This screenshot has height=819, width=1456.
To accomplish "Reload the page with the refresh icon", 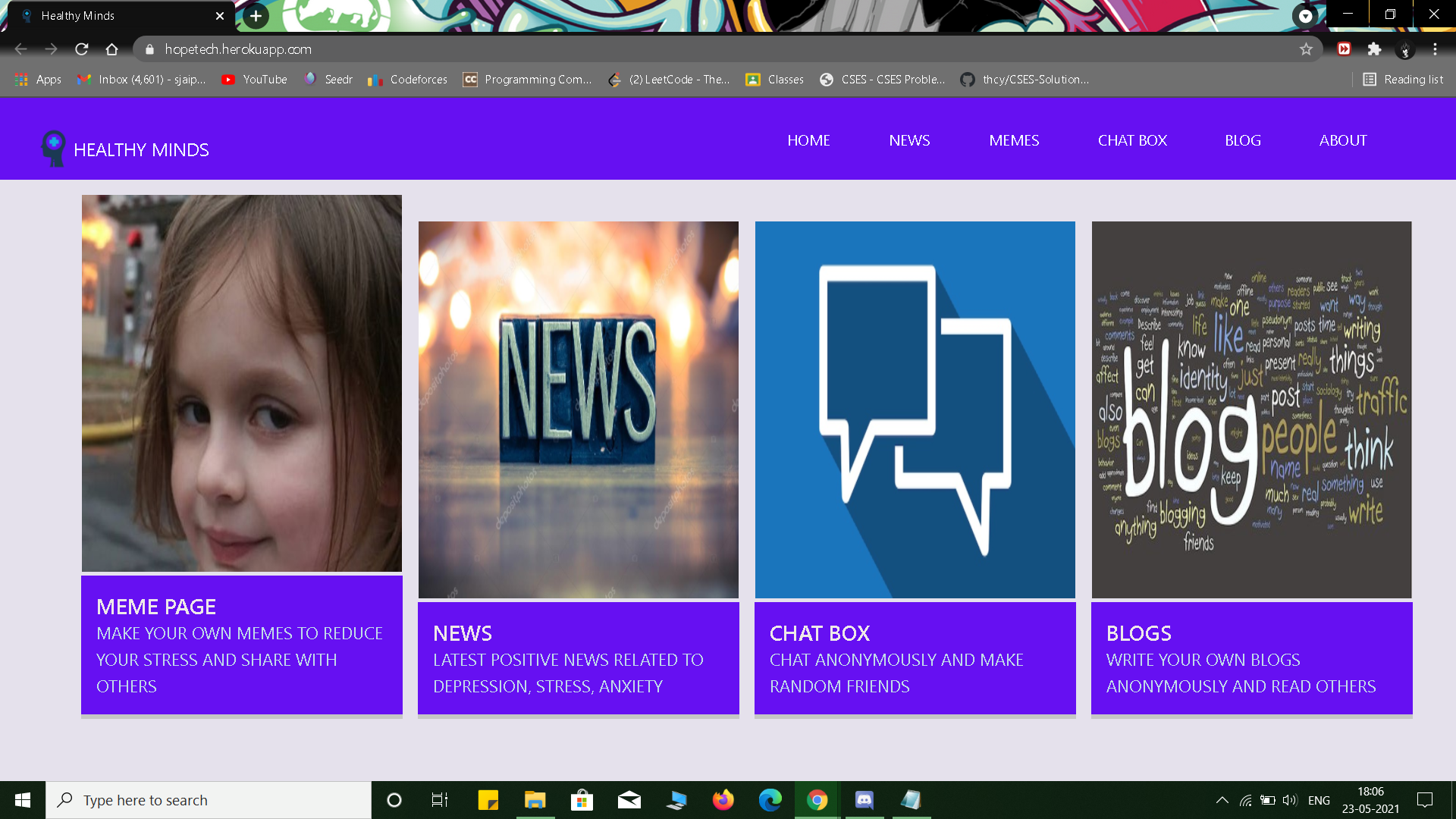I will click(82, 49).
